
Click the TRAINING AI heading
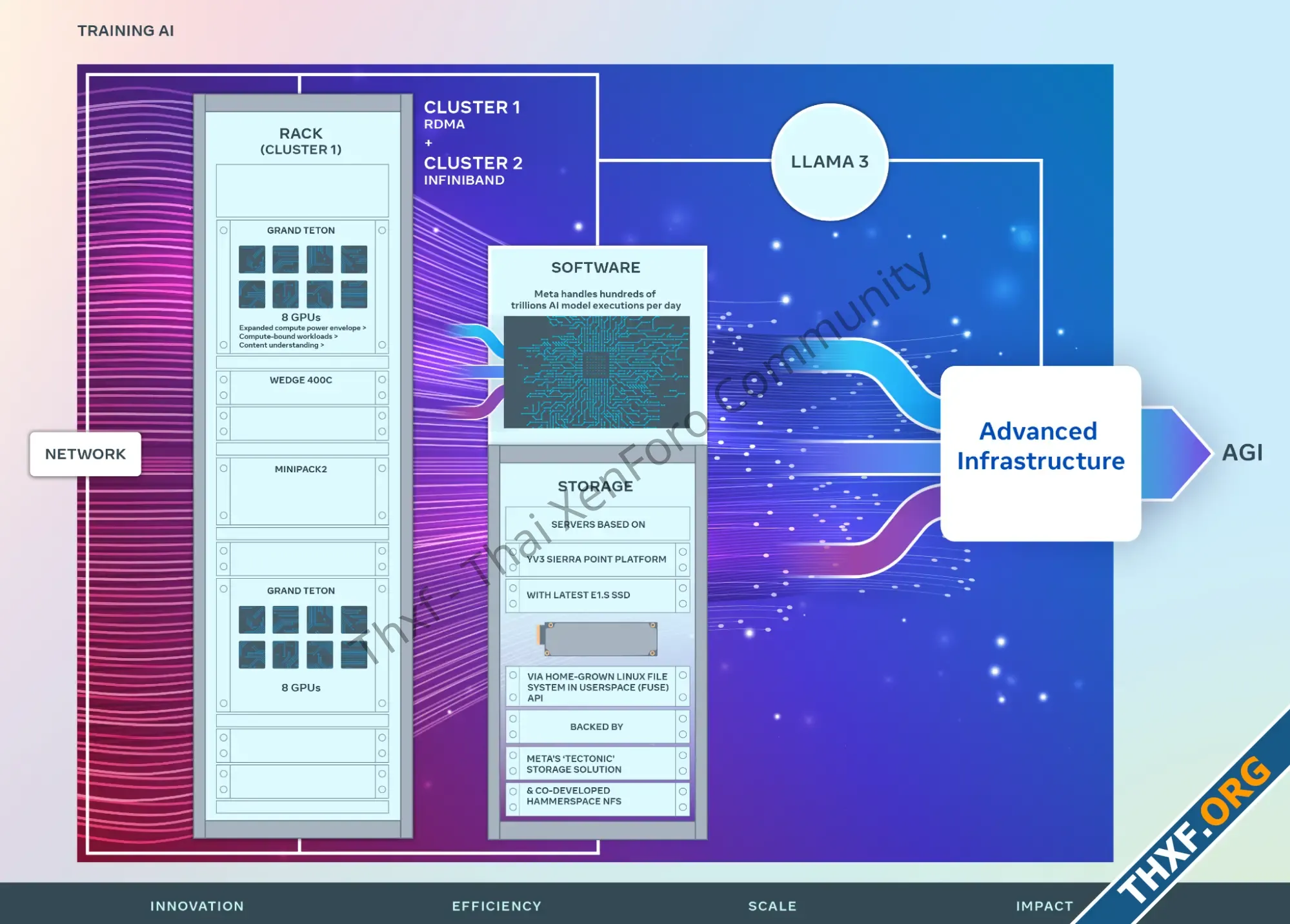point(126,31)
